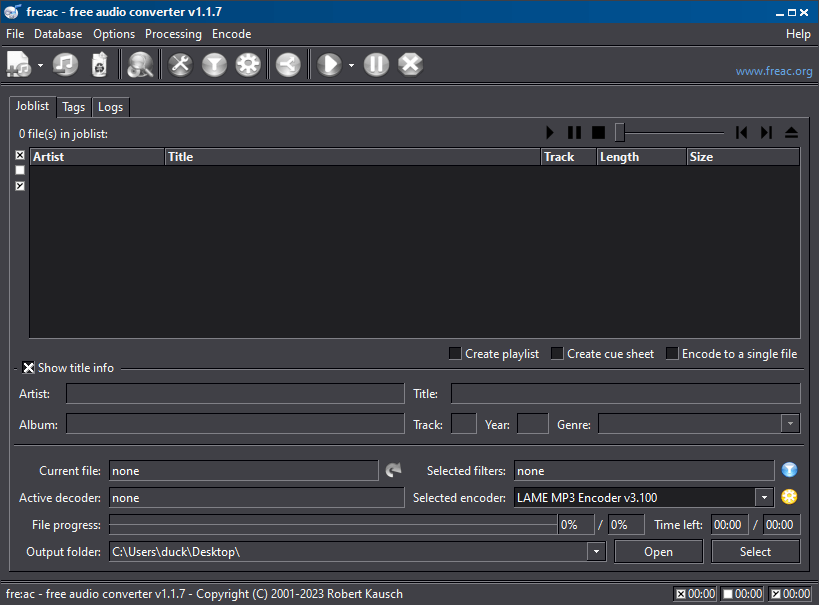Click the stop encoding X toolbar icon
The width and height of the screenshot is (819, 605).
click(410, 65)
